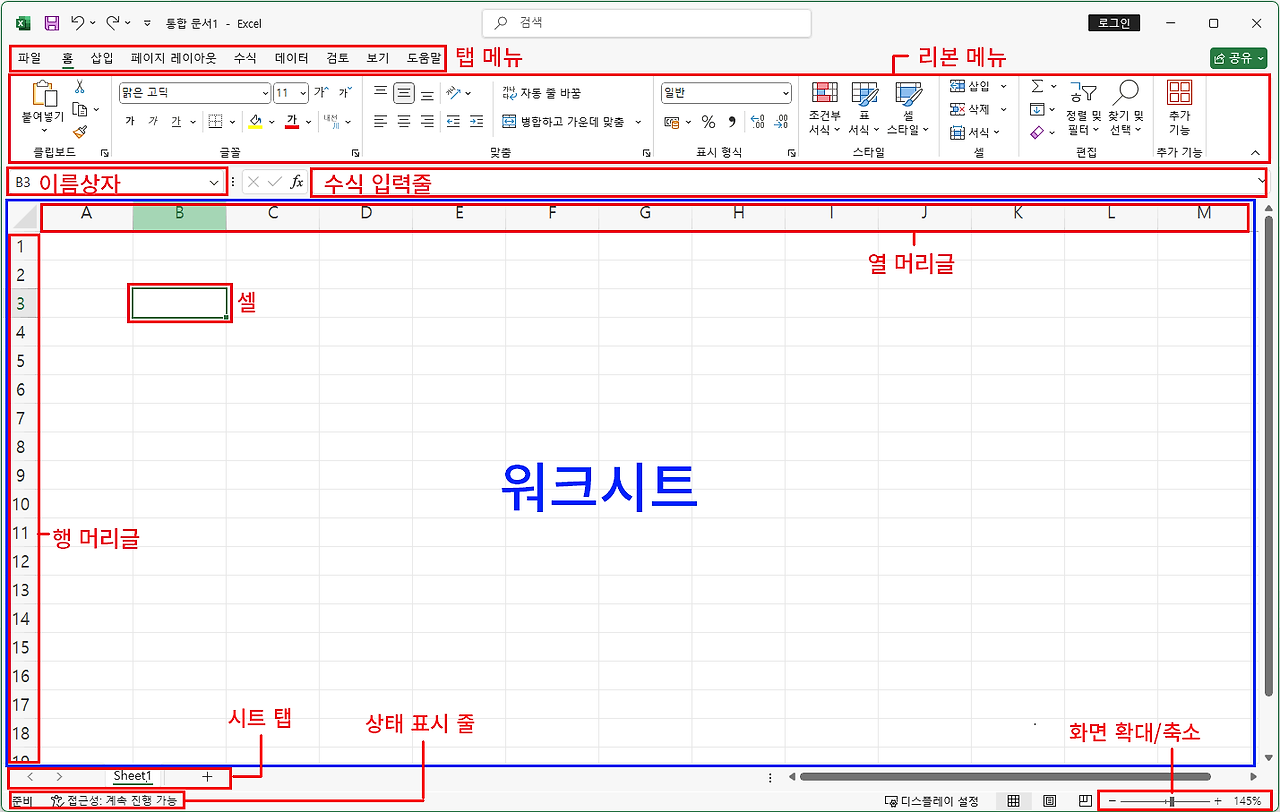Click the Cut scissors icon
1280x812 pixels.
click(79, 87)
